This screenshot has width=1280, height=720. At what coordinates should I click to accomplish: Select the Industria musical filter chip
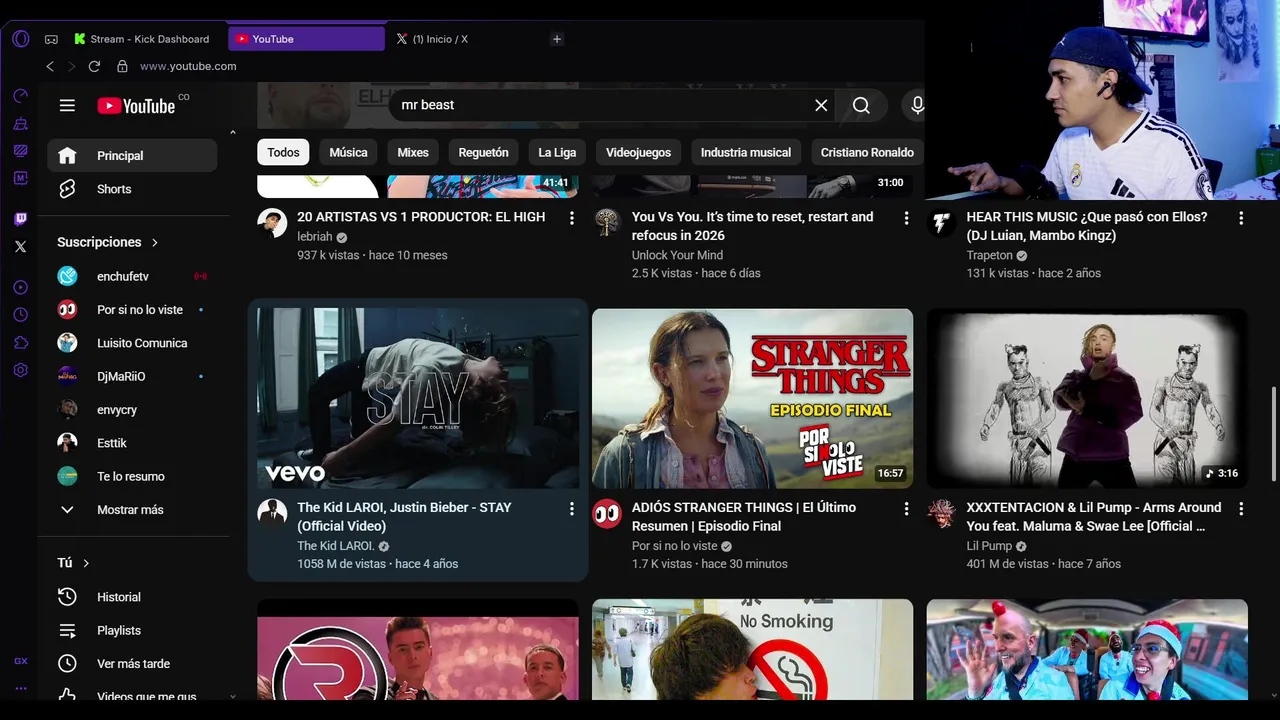coord(746,152)
